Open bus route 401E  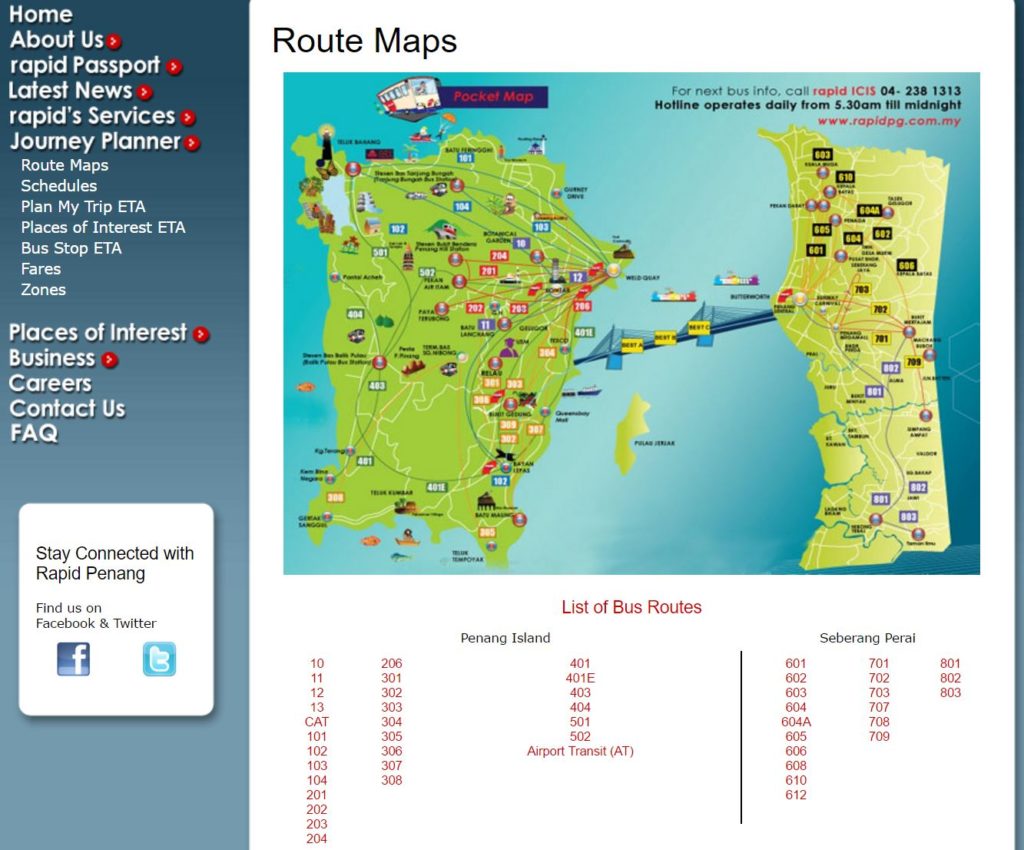[580, 678]
